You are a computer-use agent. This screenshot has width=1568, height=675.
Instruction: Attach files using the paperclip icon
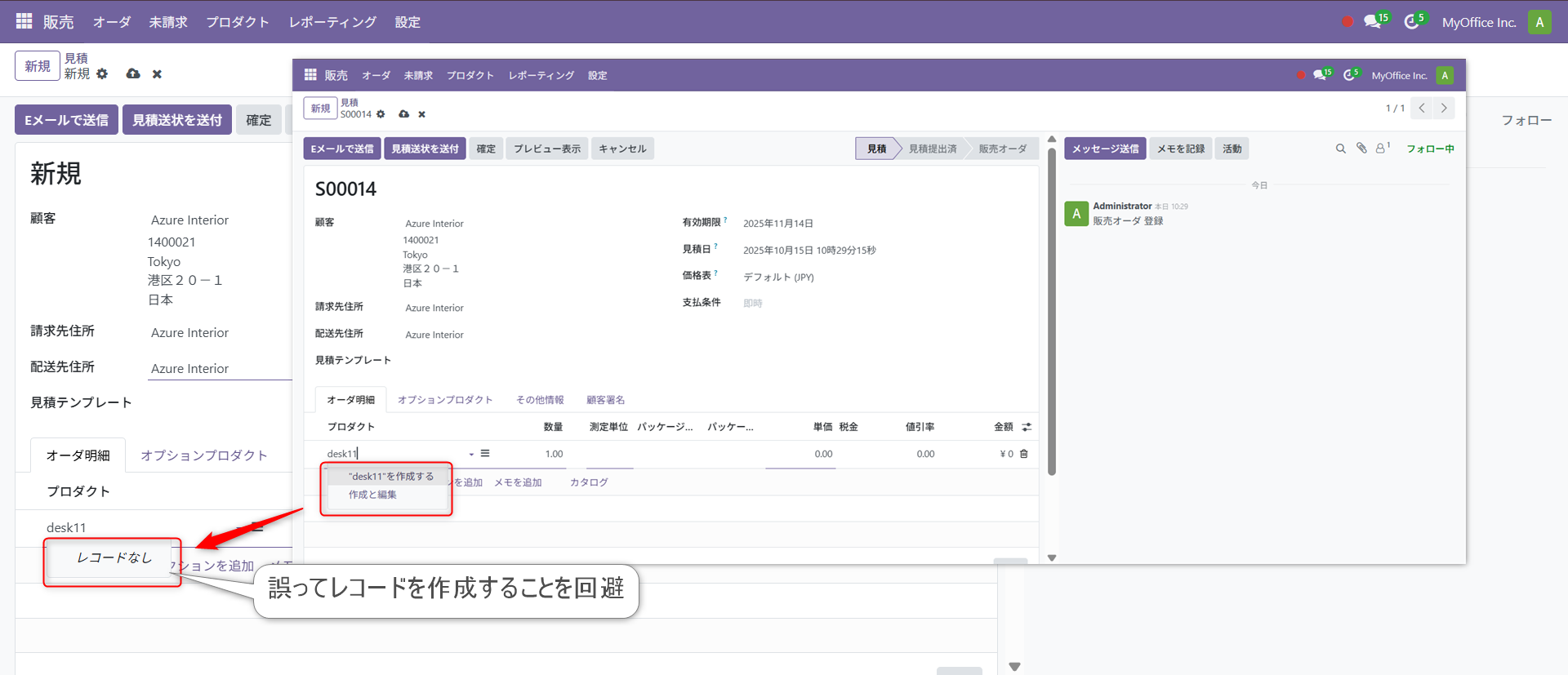click(1361, 149)
